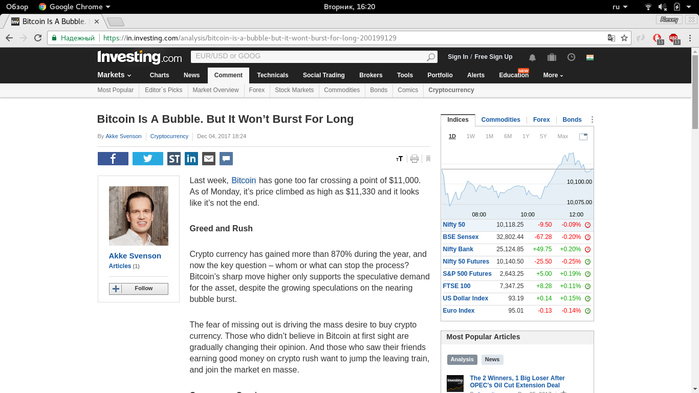Select the 6M chart range
The image size is (699, 393).
coord(508,136)
